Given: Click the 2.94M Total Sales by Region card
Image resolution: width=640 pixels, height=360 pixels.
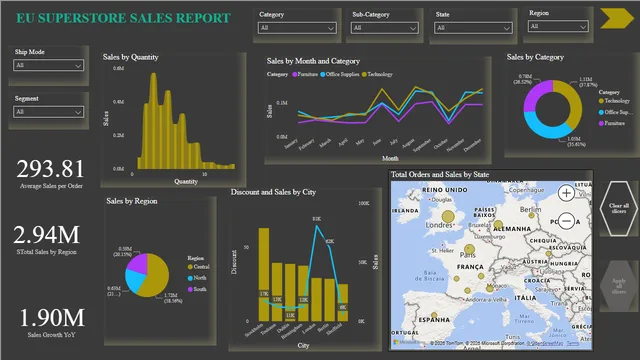Looking at the screenshot, I should point(47,240).
